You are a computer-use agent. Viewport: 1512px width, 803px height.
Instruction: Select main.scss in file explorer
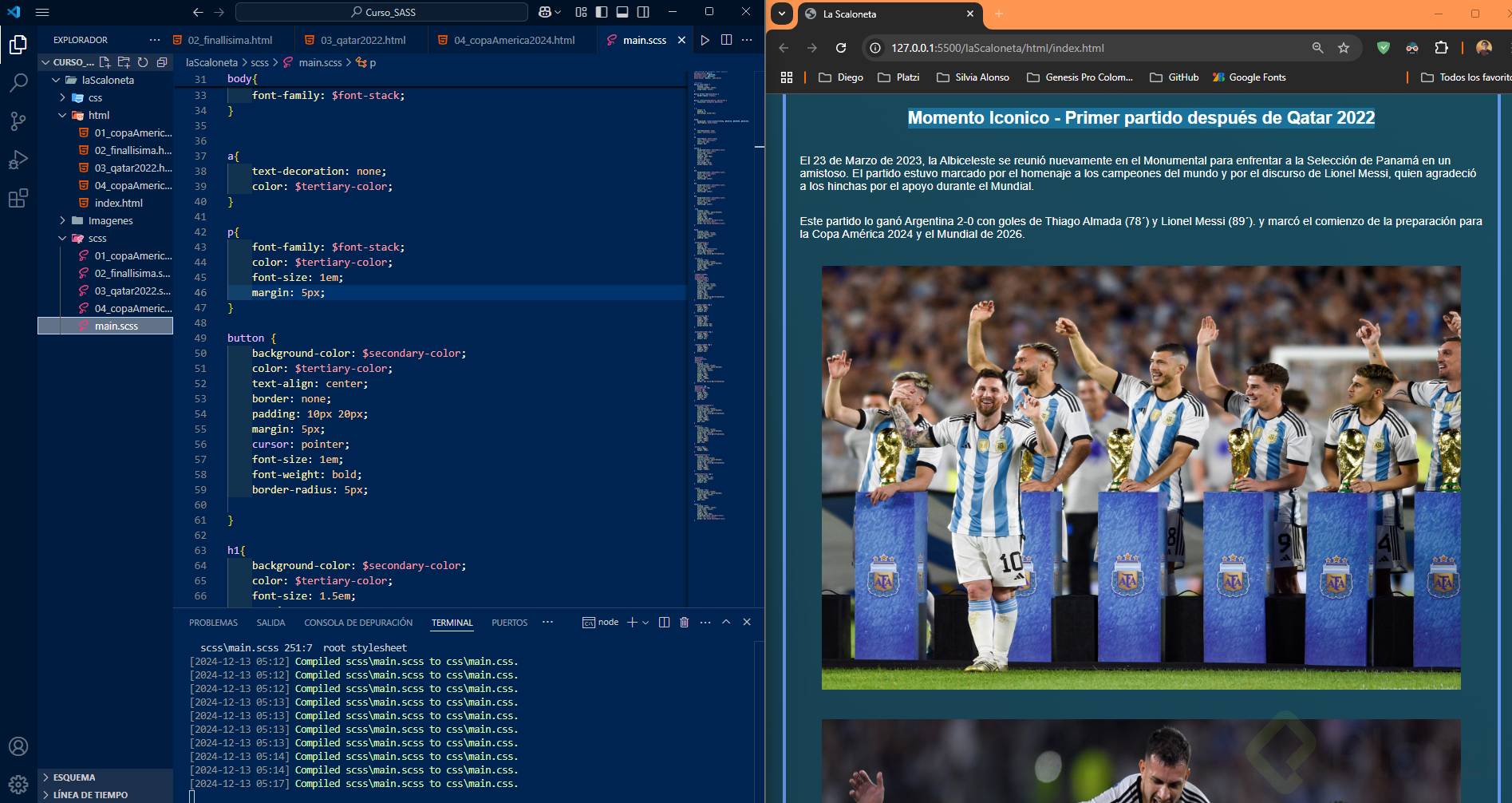coord(105,326)
